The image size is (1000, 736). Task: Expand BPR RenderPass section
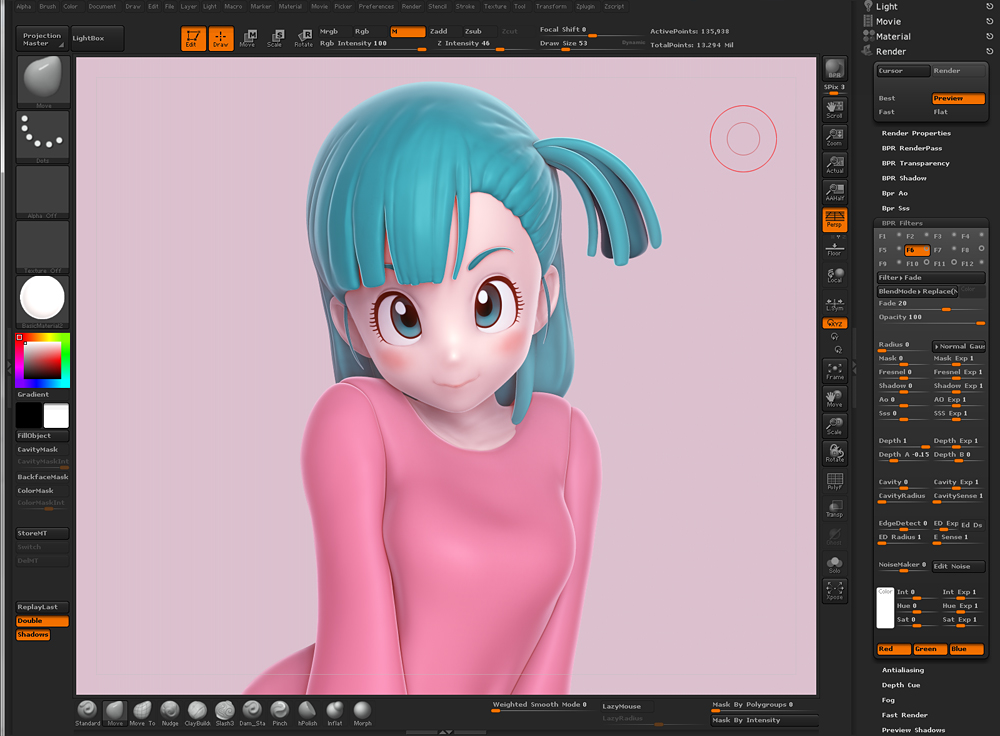pyautogui.click(x=911, y=148)
